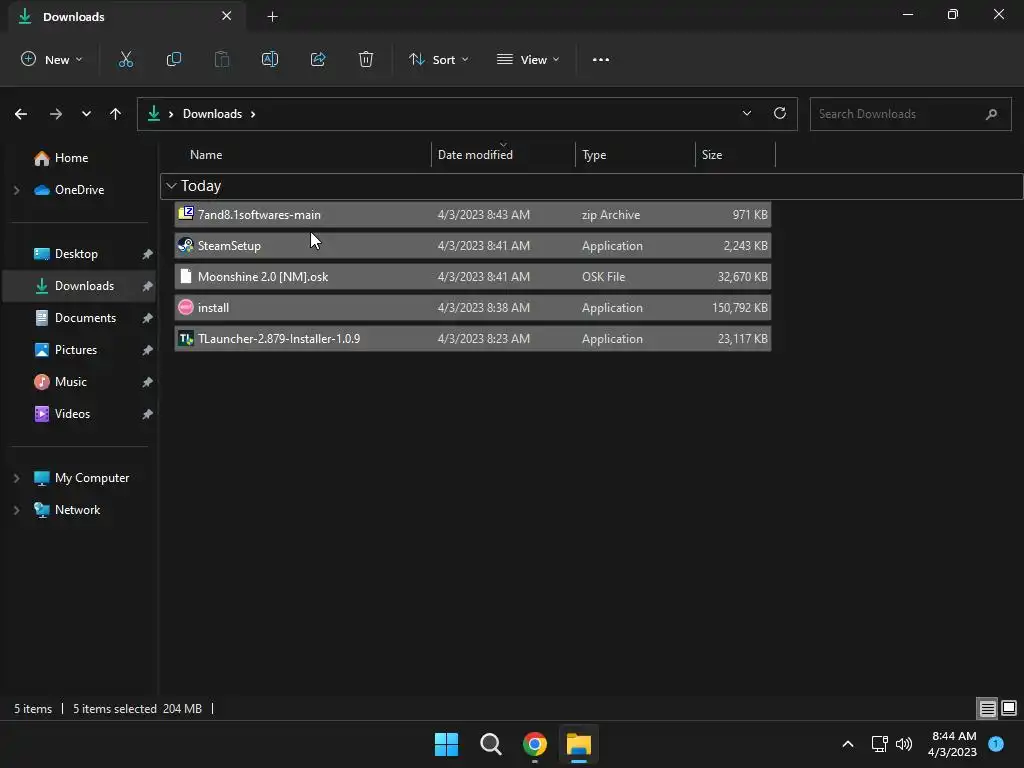Show hidden system tray icons
The width and height of the screenshot is (1024, 768).
click(x=848, y=744)
